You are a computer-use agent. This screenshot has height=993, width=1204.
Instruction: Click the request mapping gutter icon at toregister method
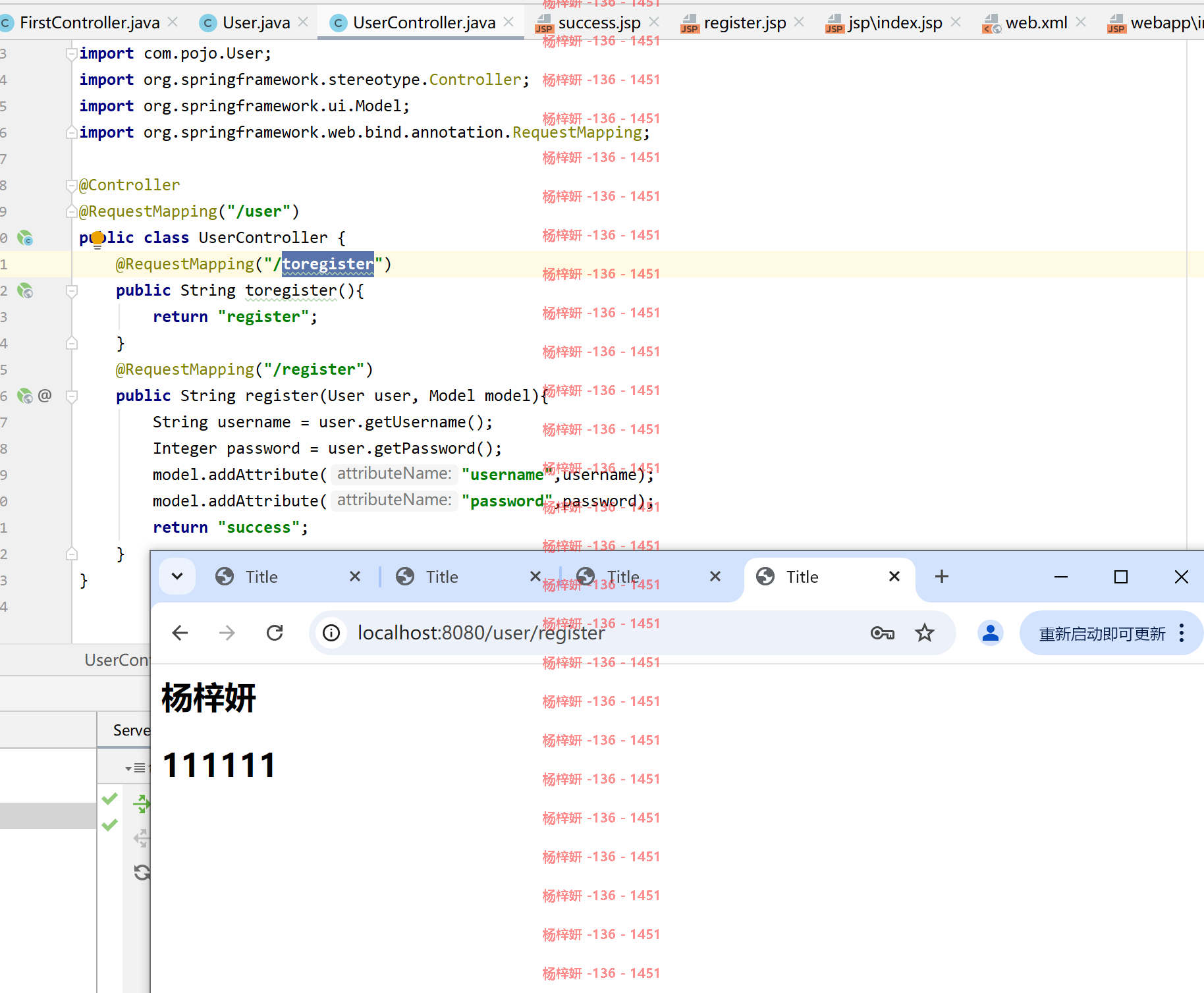[25, 290]
